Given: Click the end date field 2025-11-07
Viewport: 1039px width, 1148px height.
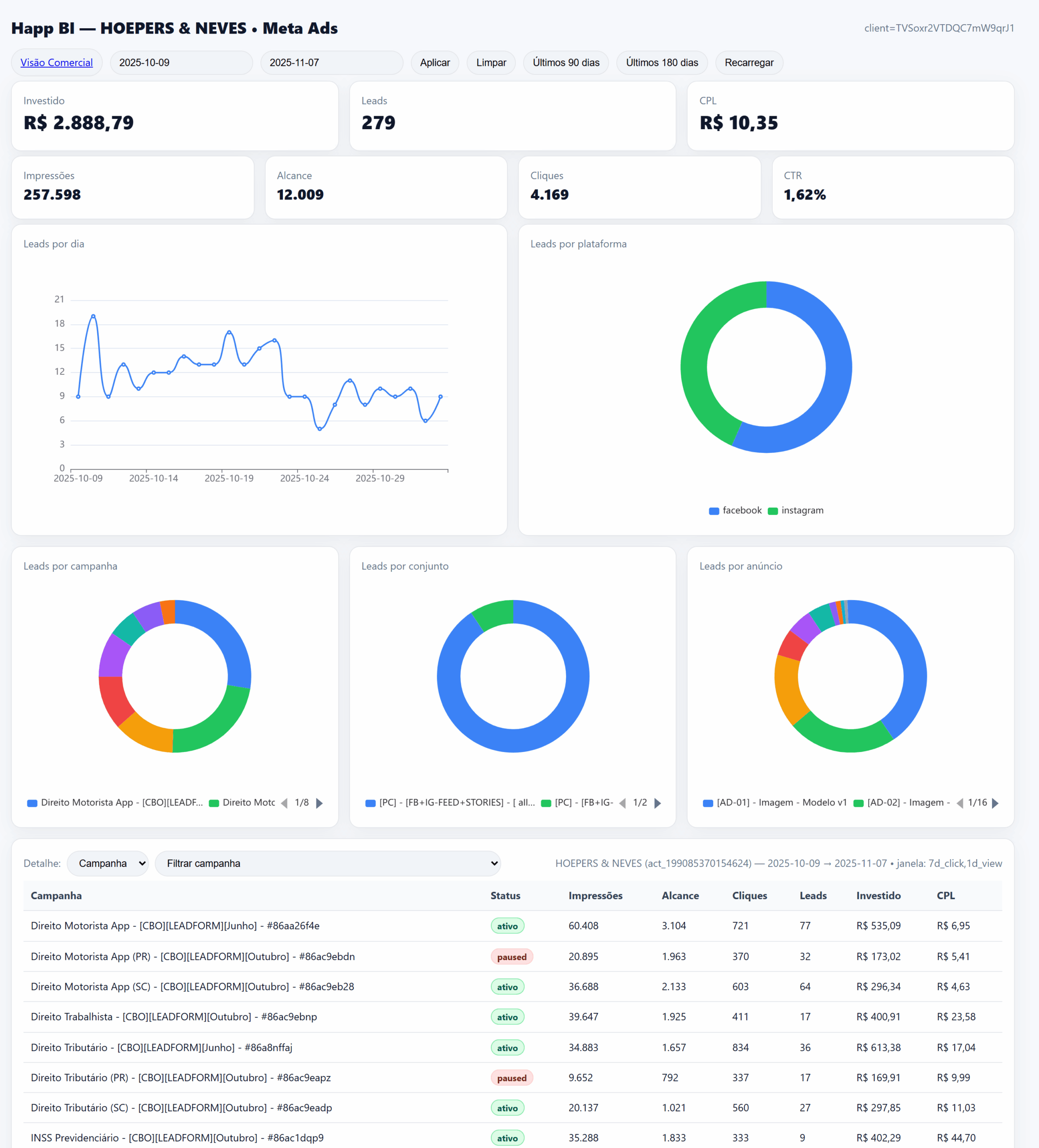Looking at the screenshot, I should click(331, 63).
